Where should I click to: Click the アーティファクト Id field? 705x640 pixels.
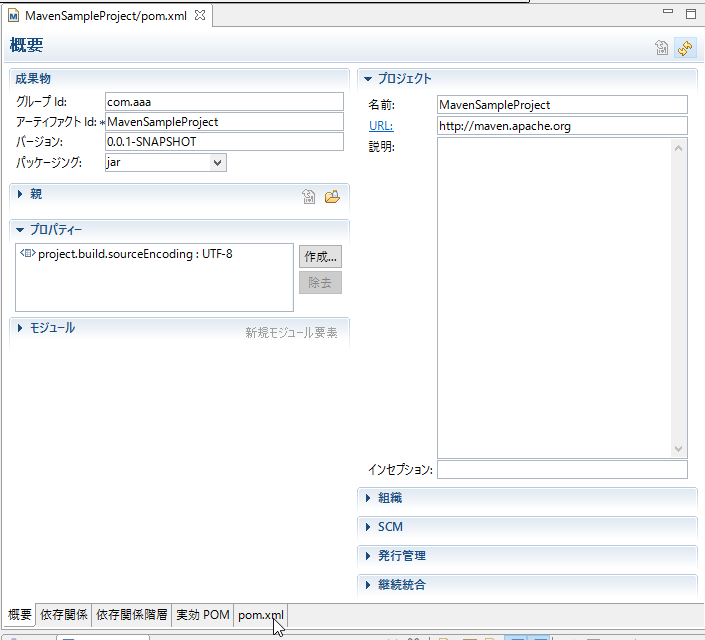point(224,122)
